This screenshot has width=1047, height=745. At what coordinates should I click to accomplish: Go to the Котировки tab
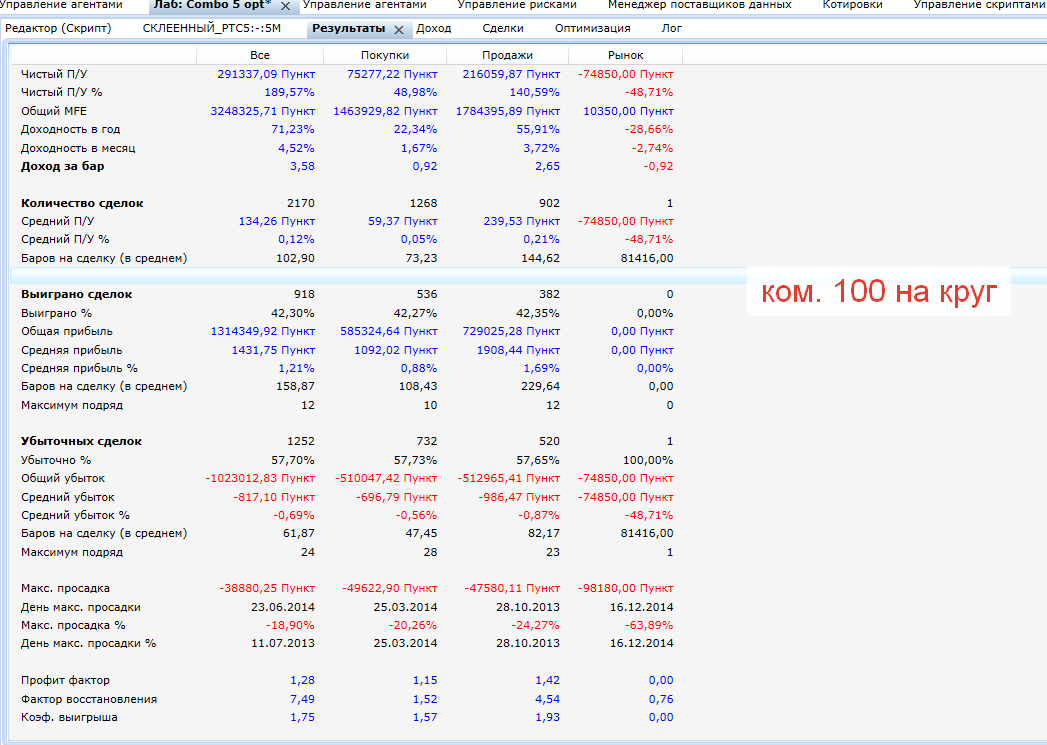[x=852, y=5]
